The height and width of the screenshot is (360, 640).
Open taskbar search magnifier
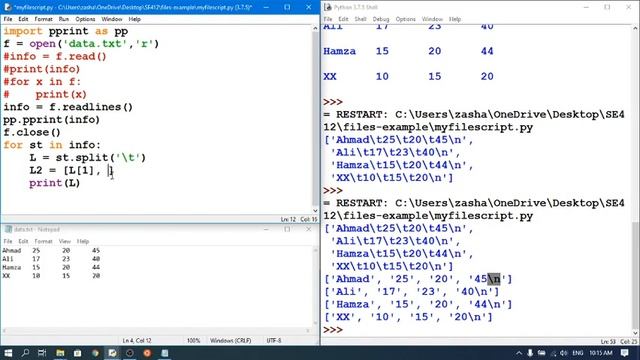pos(25,353)
